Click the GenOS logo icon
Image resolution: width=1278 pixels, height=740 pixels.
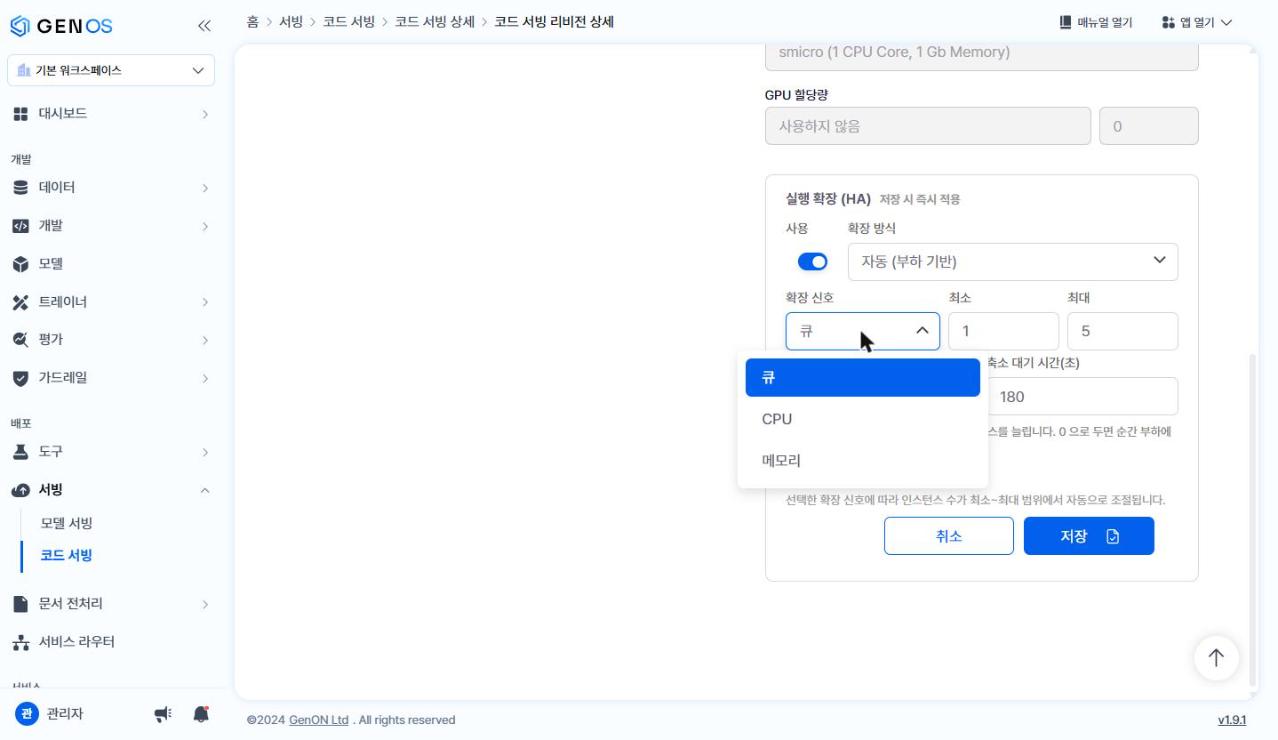pos(20,26)
